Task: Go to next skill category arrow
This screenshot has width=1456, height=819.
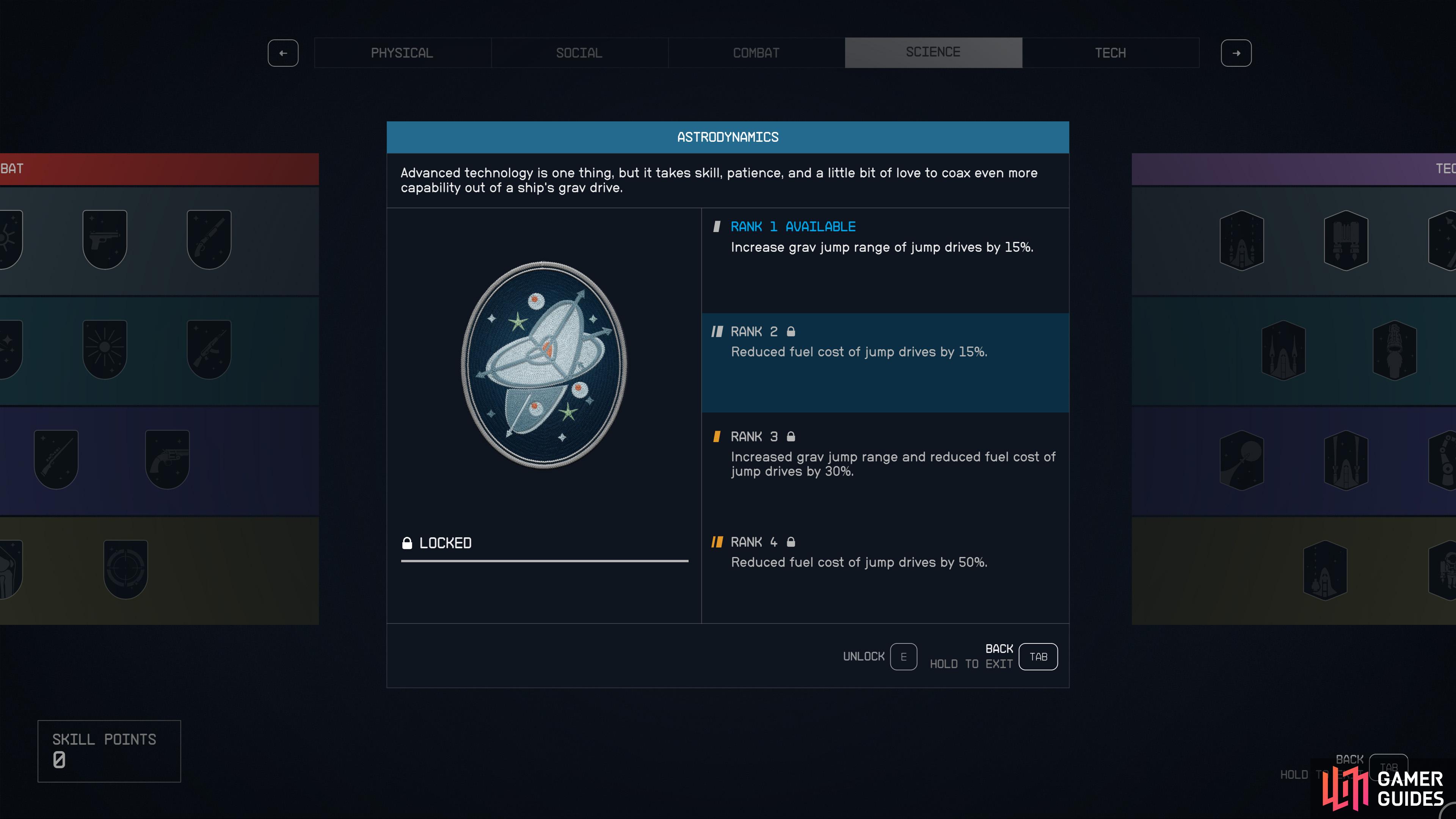Action: pyautogui.click(x=1236, y=53)
